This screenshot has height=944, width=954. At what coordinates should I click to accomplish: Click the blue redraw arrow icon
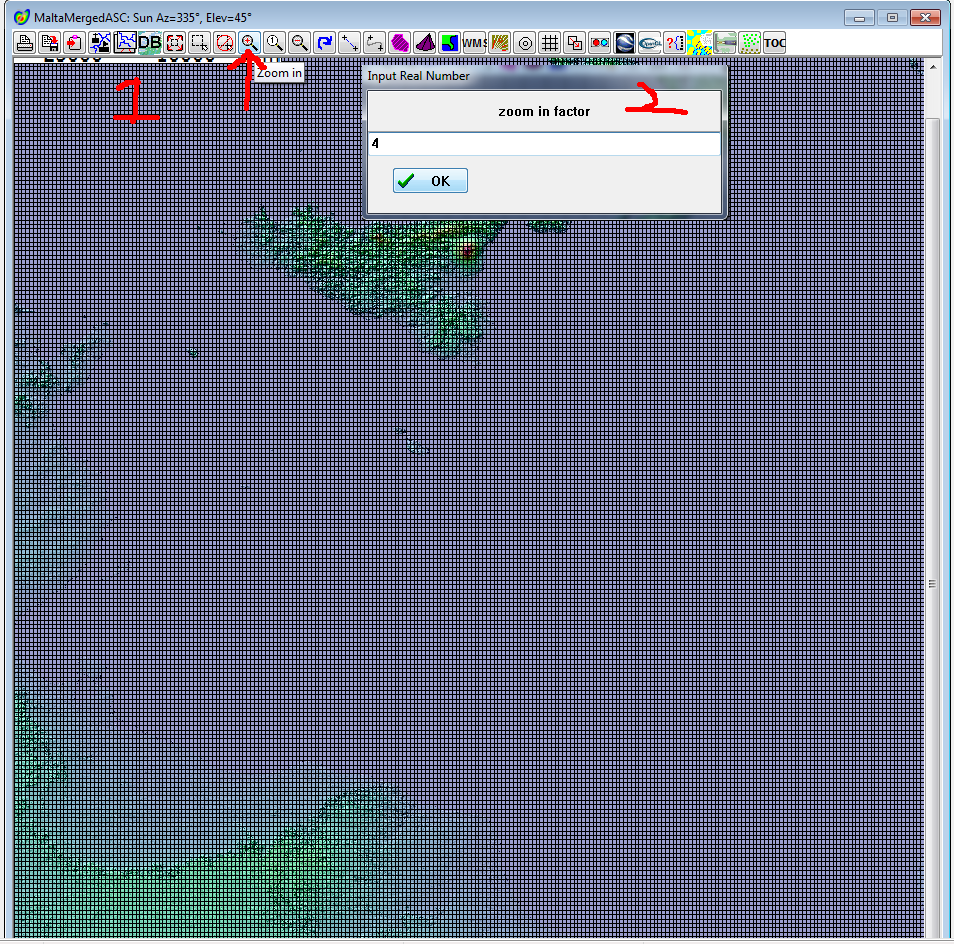[324, 43]
